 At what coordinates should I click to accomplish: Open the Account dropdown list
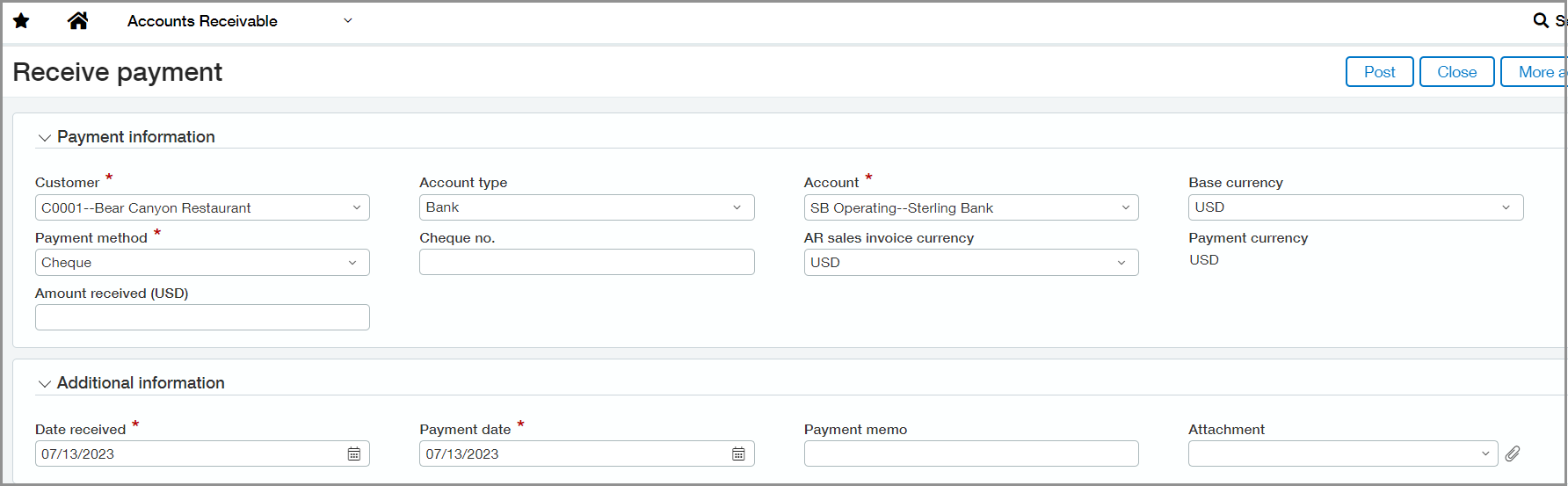point(970,208)
